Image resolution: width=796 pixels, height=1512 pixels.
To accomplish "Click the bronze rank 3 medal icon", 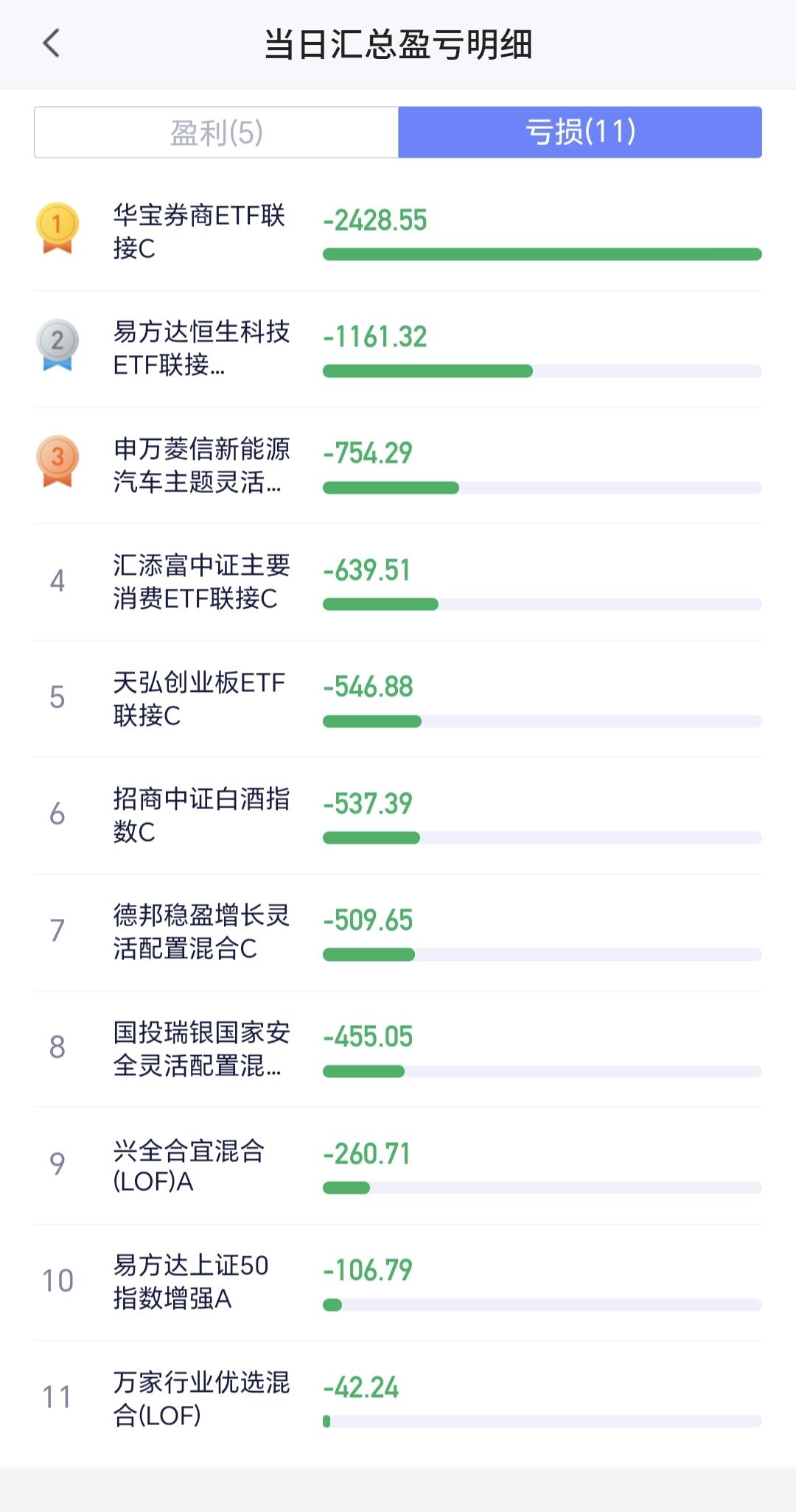I will click(57, 461).
